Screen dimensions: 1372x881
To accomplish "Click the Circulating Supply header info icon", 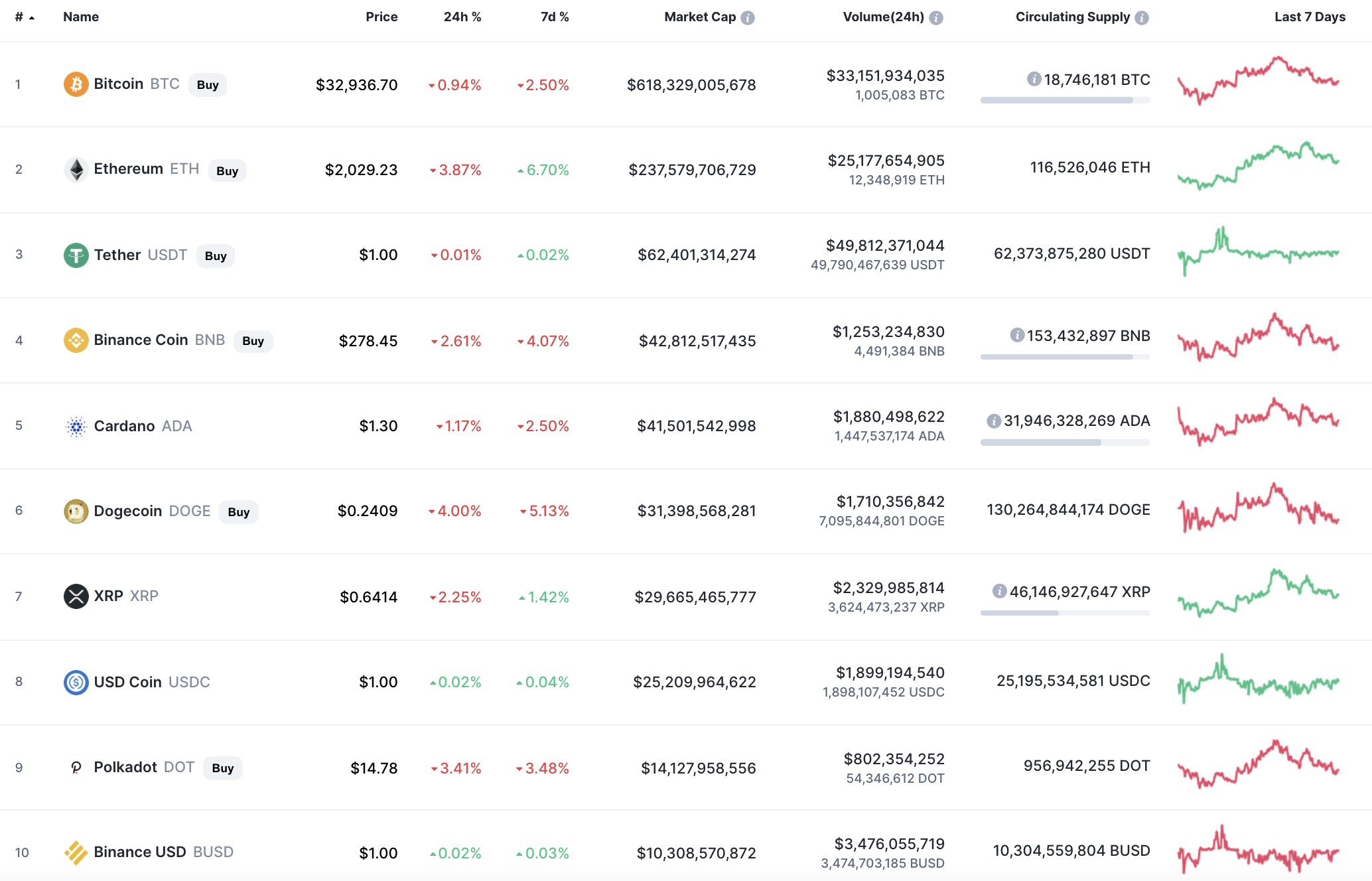I will 1142,18.
